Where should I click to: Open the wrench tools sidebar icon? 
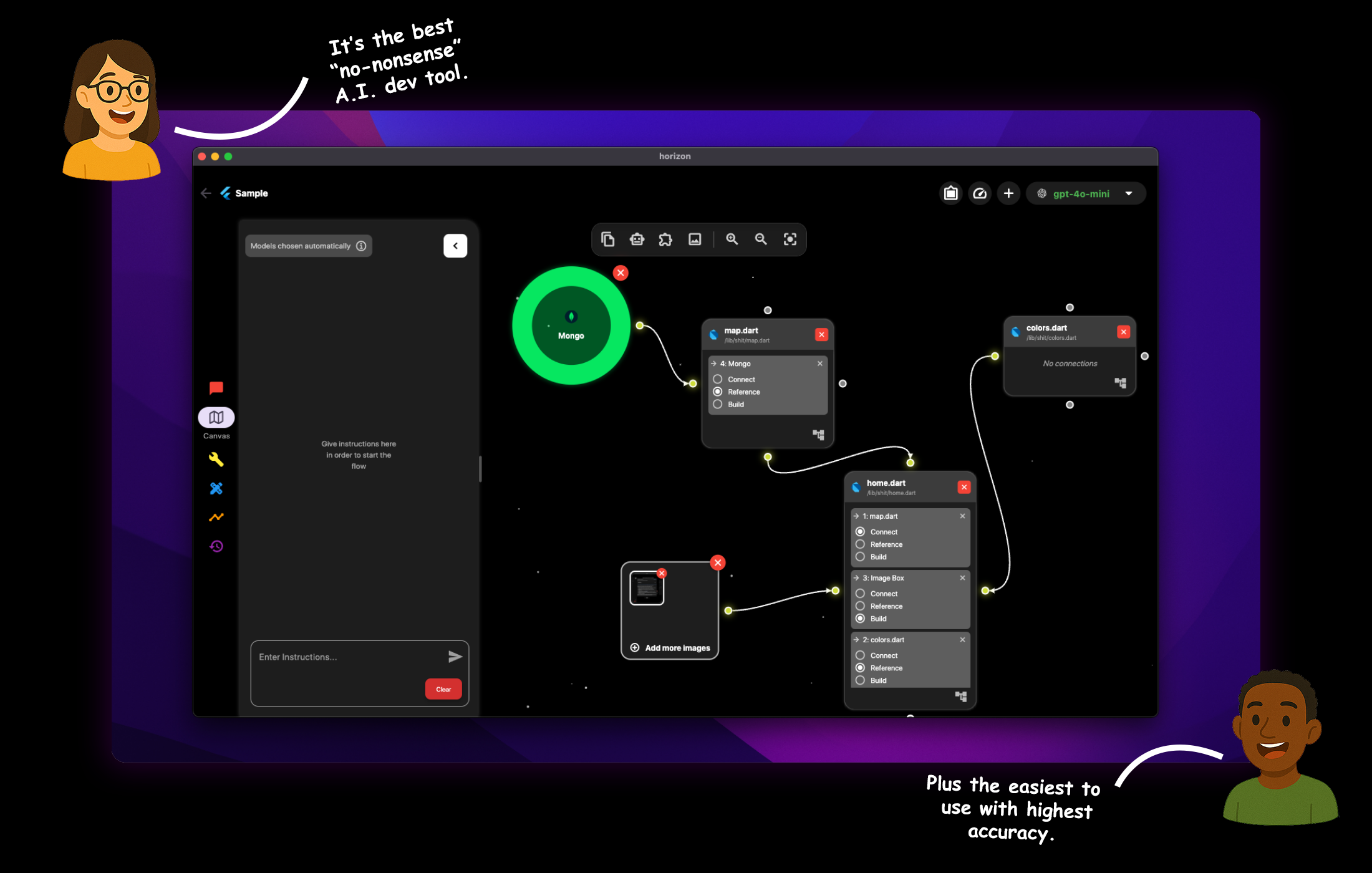pos(216,460)
